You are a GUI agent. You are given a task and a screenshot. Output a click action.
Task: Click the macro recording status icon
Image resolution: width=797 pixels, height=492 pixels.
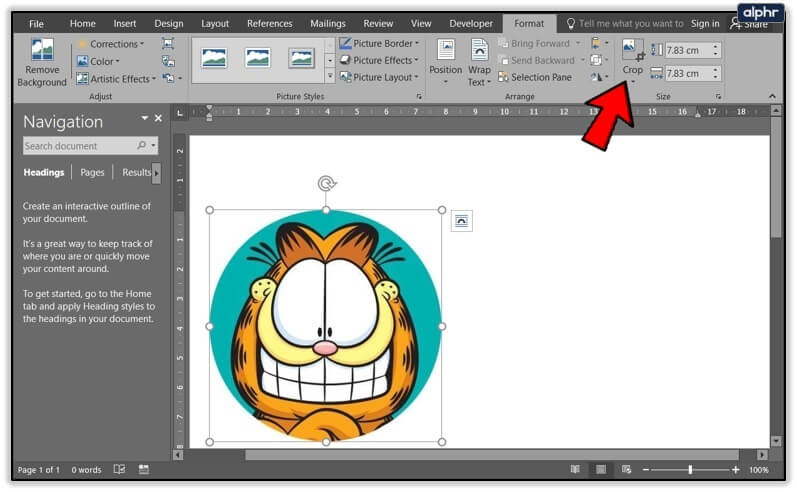(x=144, y=470)
